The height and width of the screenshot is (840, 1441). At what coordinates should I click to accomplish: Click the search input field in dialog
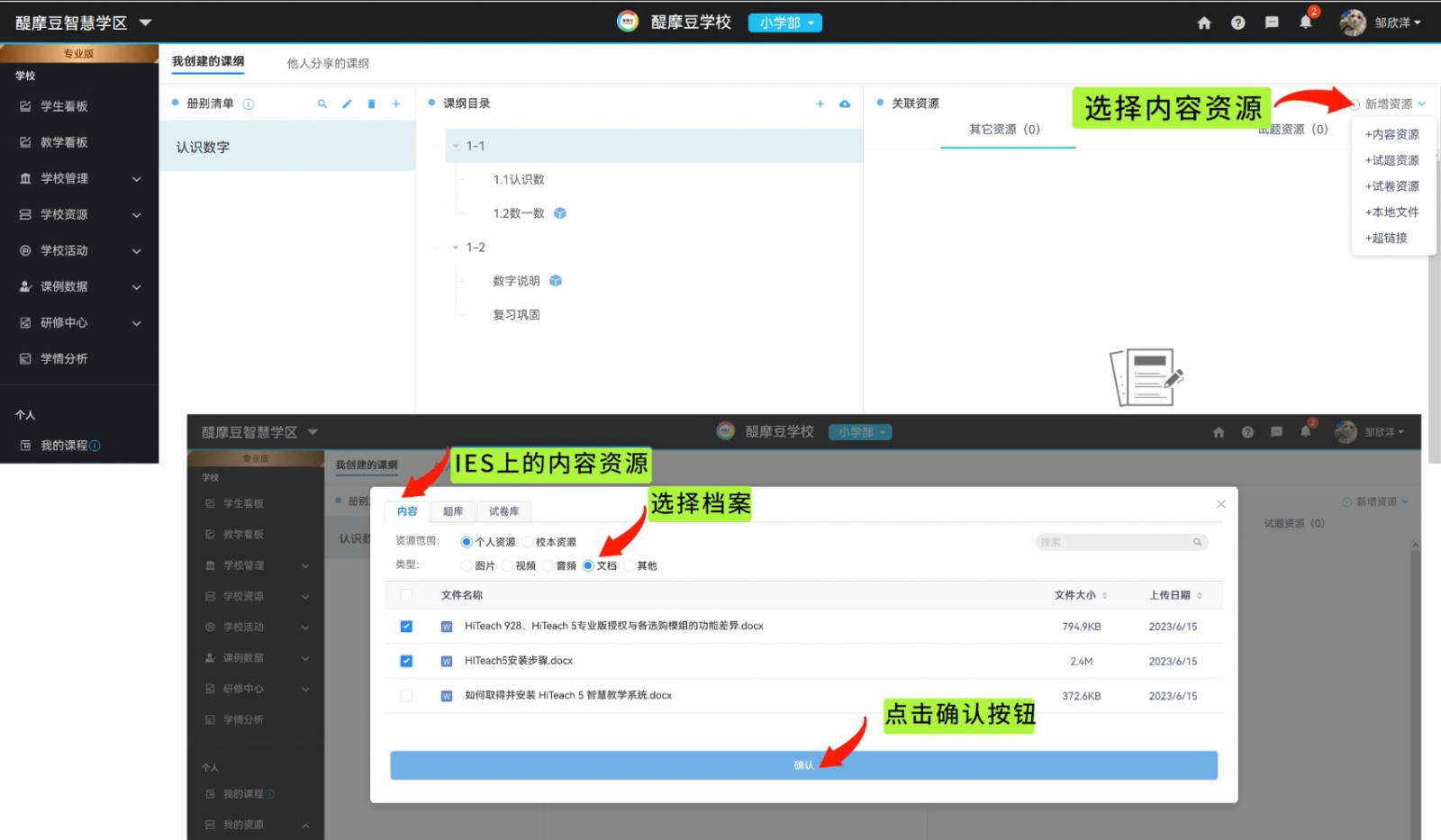[x=1115, y=542]
